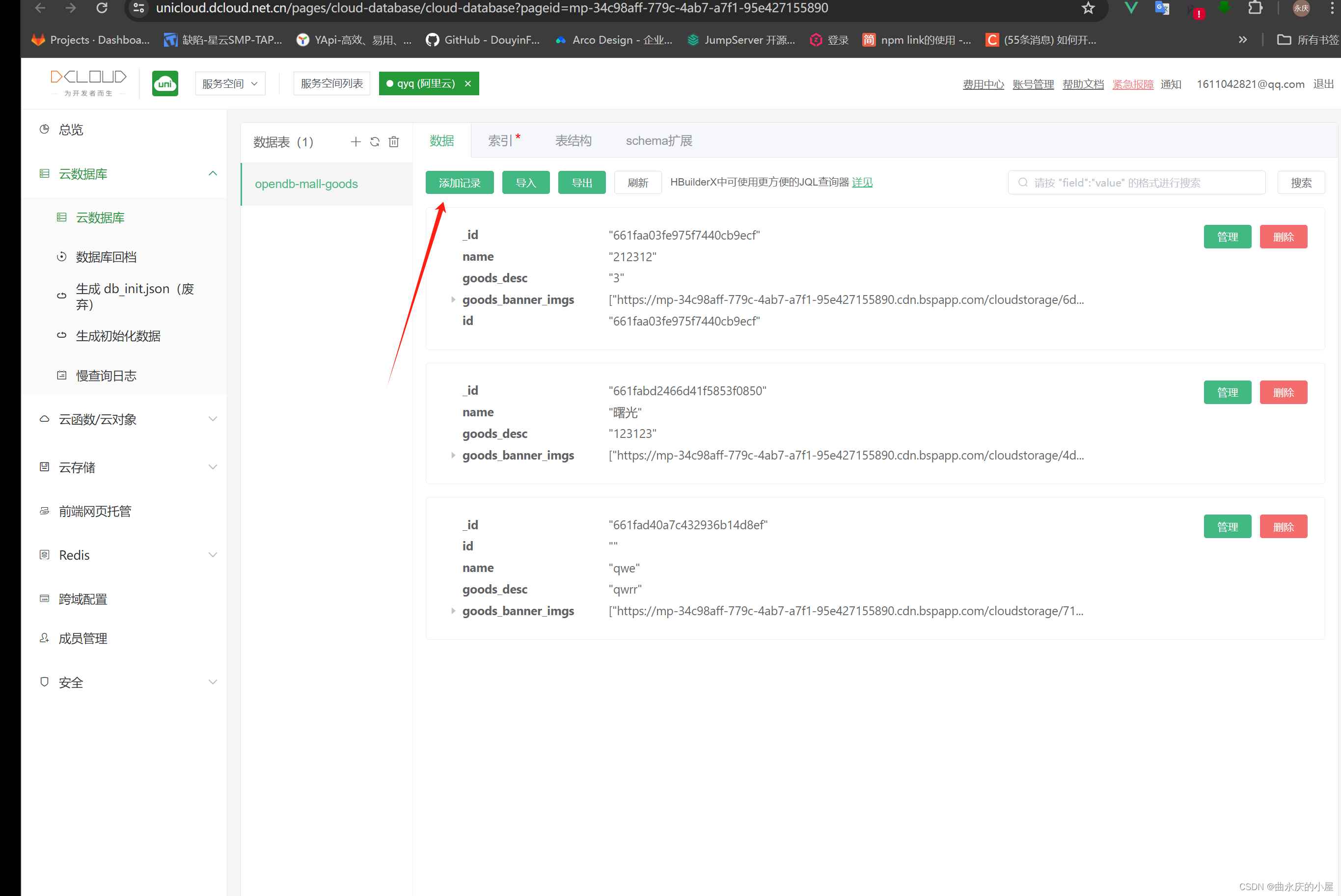Open the 所有书签 folder

pyautogui.click(x=1308, y=40)
